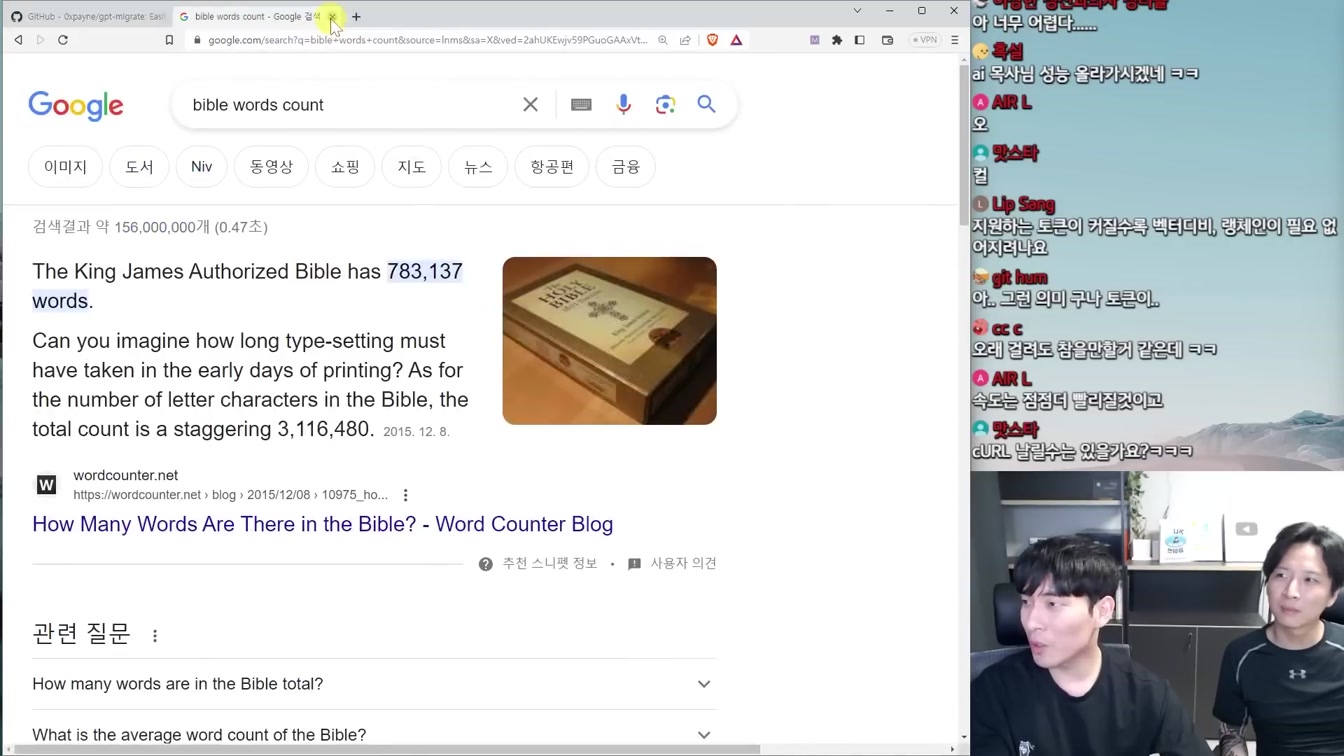
Task: Close the bible words count tab
Action: [332, 16]
